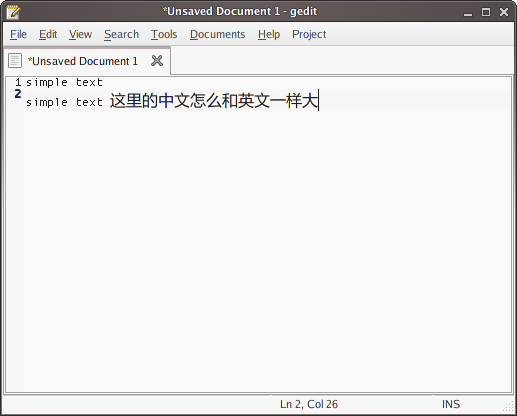Maximize the gedit window
This screenshot has width=517, height=416.
click(x=486, y=12)
